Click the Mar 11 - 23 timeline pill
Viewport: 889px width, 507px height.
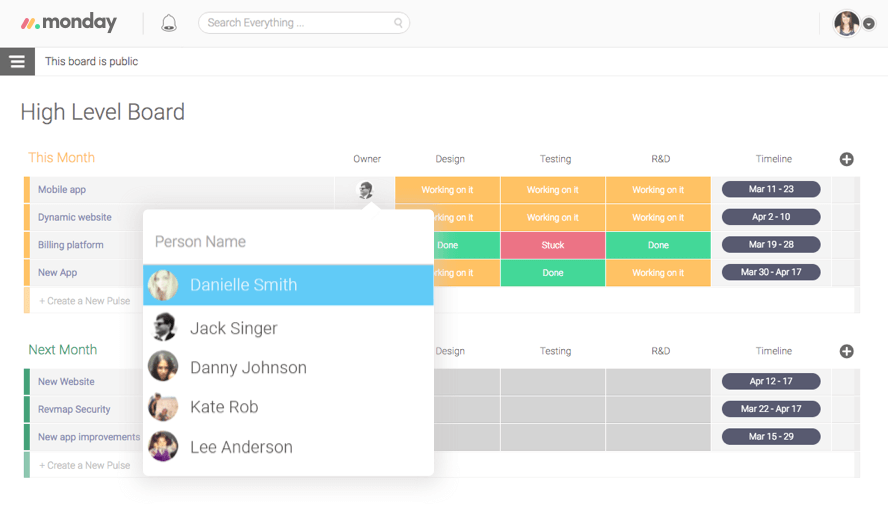coord(770,189)
